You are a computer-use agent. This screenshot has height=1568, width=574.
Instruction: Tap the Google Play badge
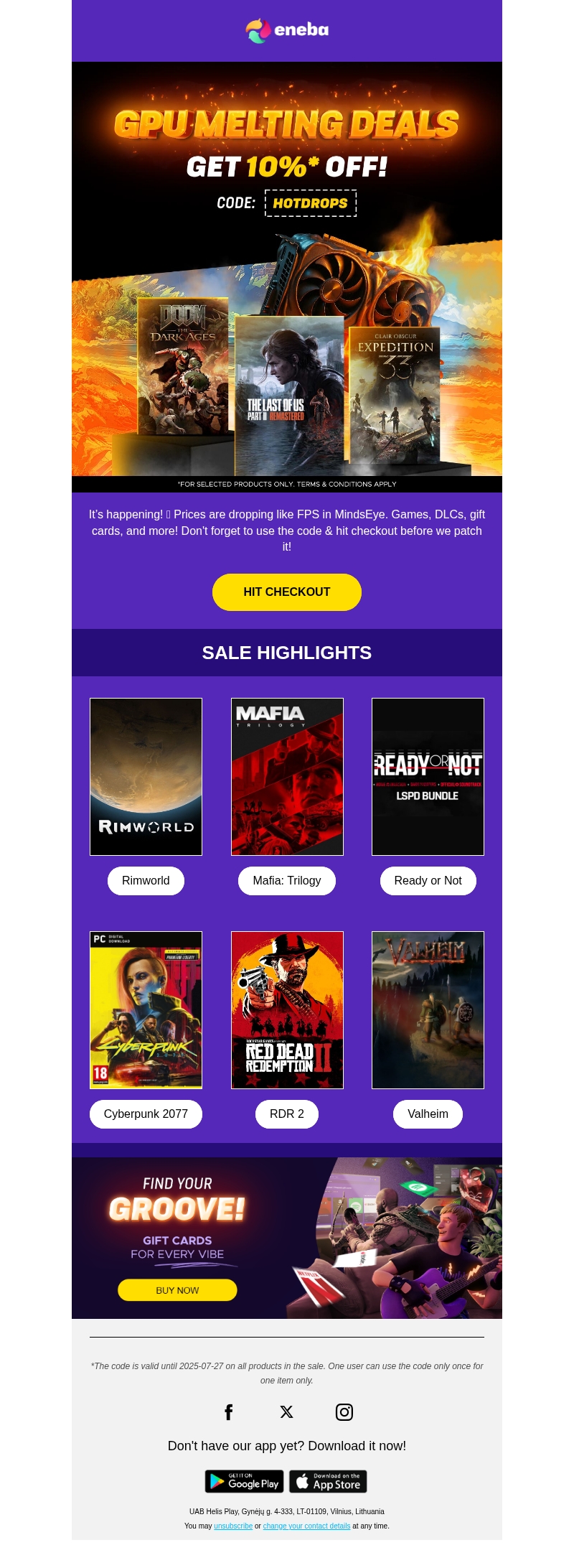point(244,1481)
